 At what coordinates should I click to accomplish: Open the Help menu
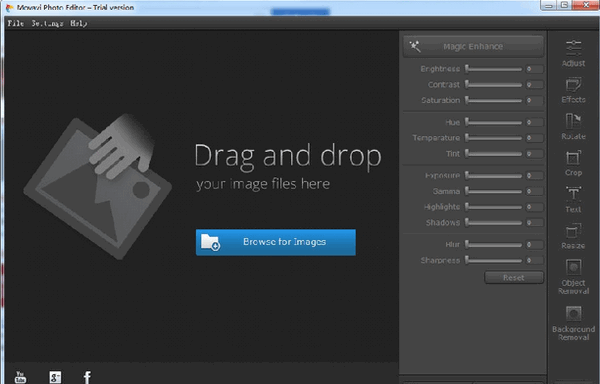click(x=79, y=23)
